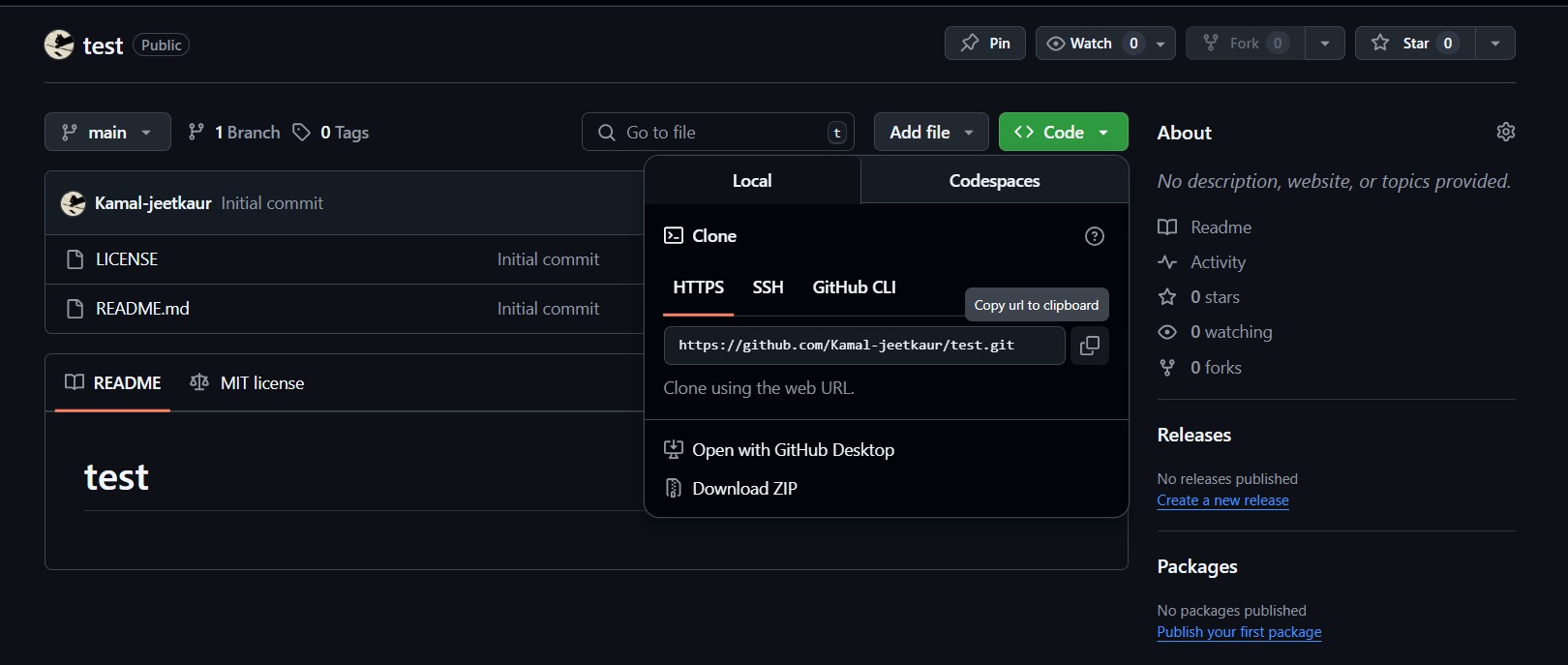Select the GitHub CLI clone tab
The image size is (1568, 665).
tap(854, 287)
